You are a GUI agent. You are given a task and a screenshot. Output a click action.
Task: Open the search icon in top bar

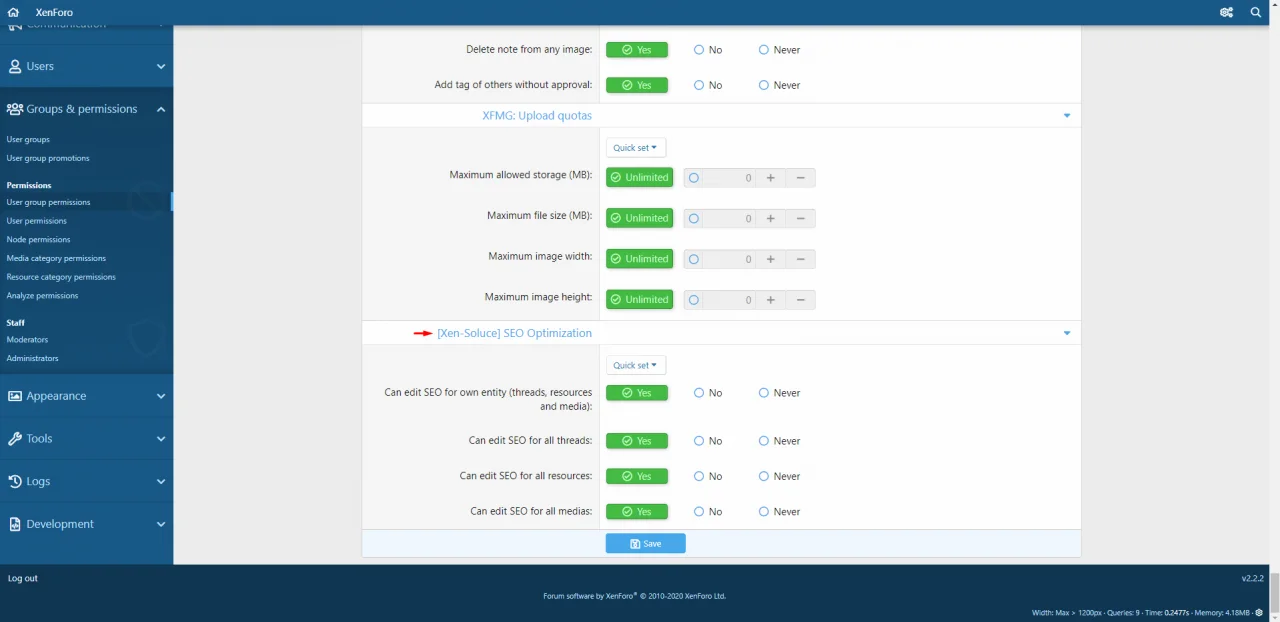1256,12
